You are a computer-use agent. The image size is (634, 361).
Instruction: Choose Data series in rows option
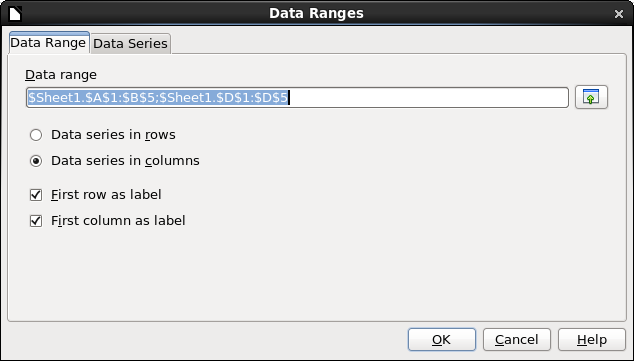(x=36, y=135)
